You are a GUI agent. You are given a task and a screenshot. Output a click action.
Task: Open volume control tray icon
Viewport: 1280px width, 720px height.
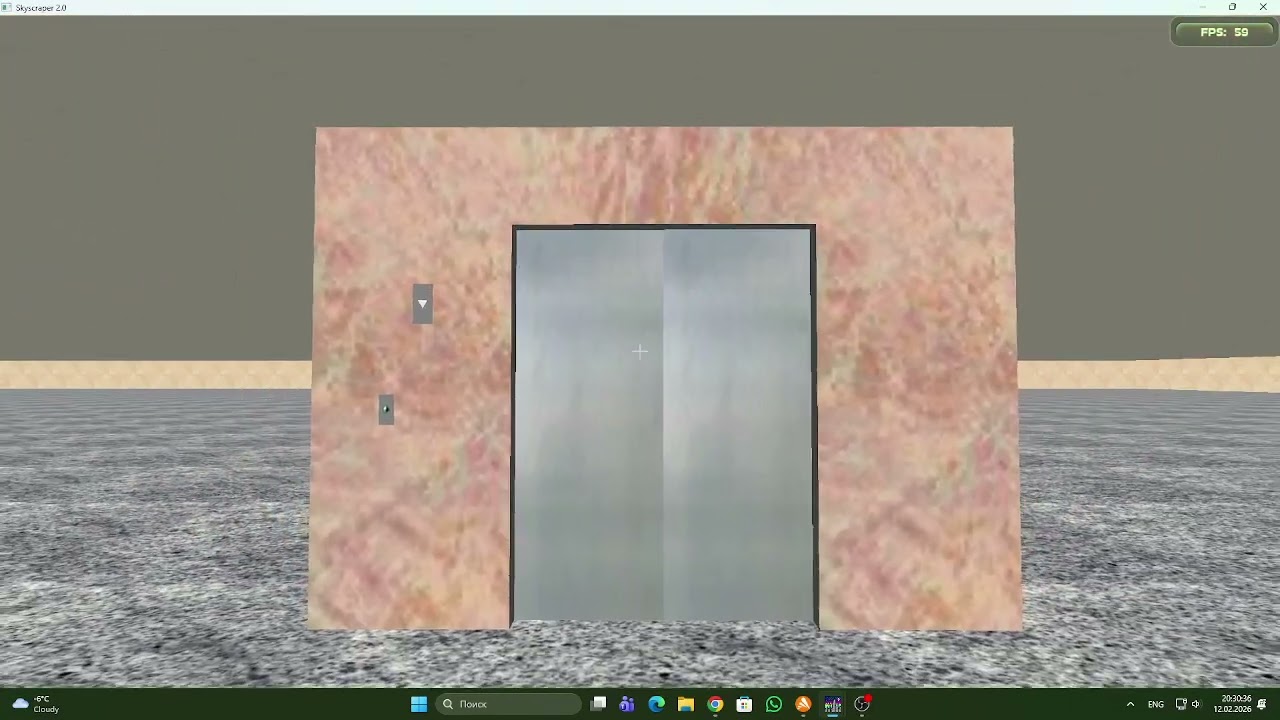(1196, 704)
